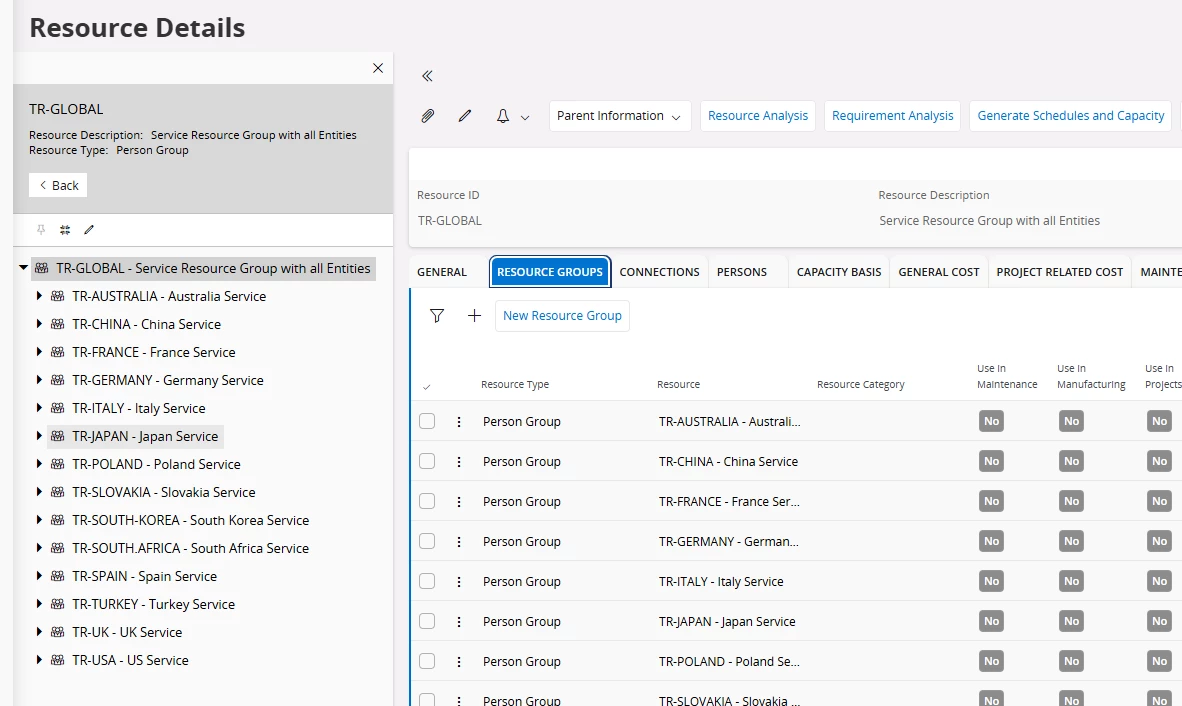The width and height of the screenshot is (1182, 706).
Task: Click the TR-CHINA - China Service table cell
Action: pyautogui.click(x=728, y=462)
